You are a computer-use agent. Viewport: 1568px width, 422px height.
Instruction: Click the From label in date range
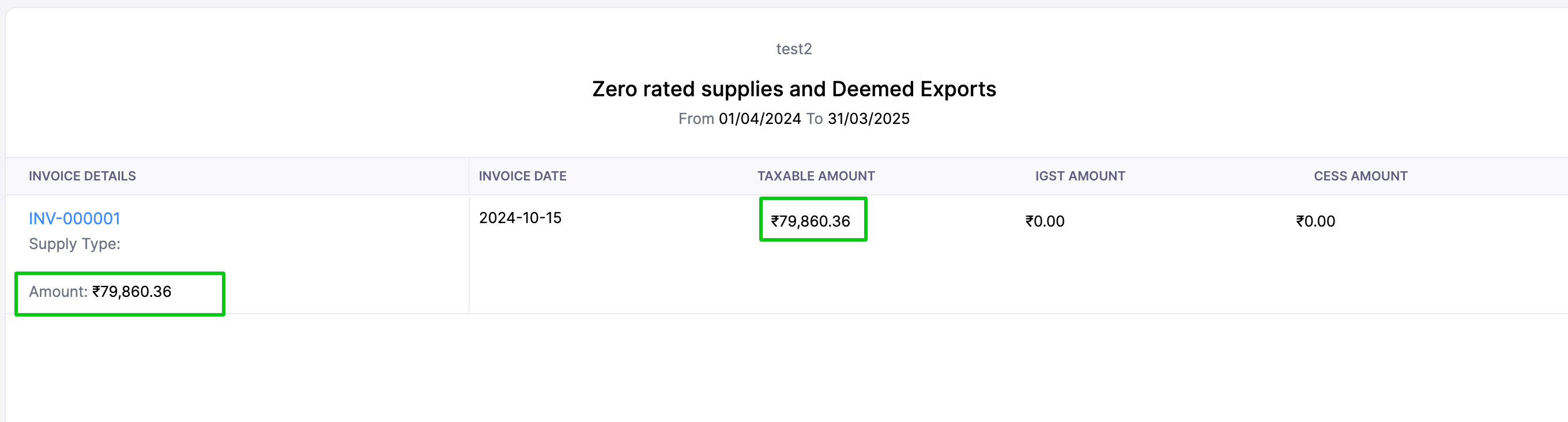click(696, 119)
